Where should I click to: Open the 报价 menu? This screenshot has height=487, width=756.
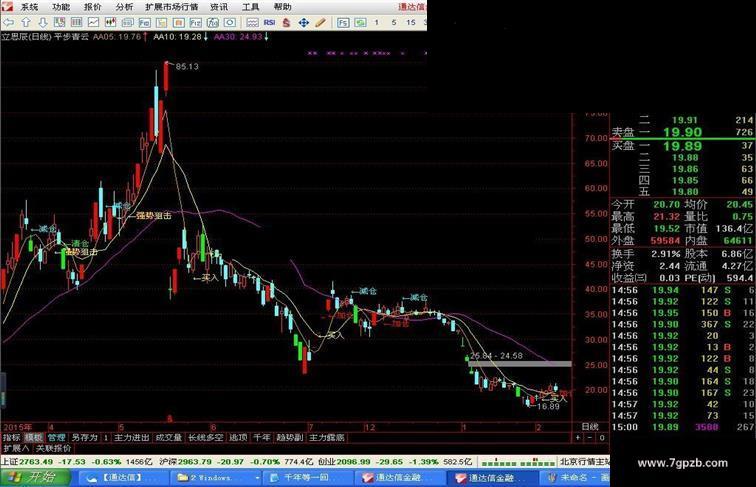[93, 7]
